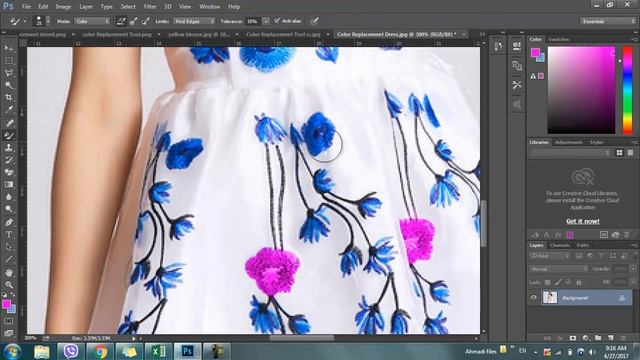Select the Crop tool
The image size is (640, 360).
pyautogui.click(x=9, y=98)
